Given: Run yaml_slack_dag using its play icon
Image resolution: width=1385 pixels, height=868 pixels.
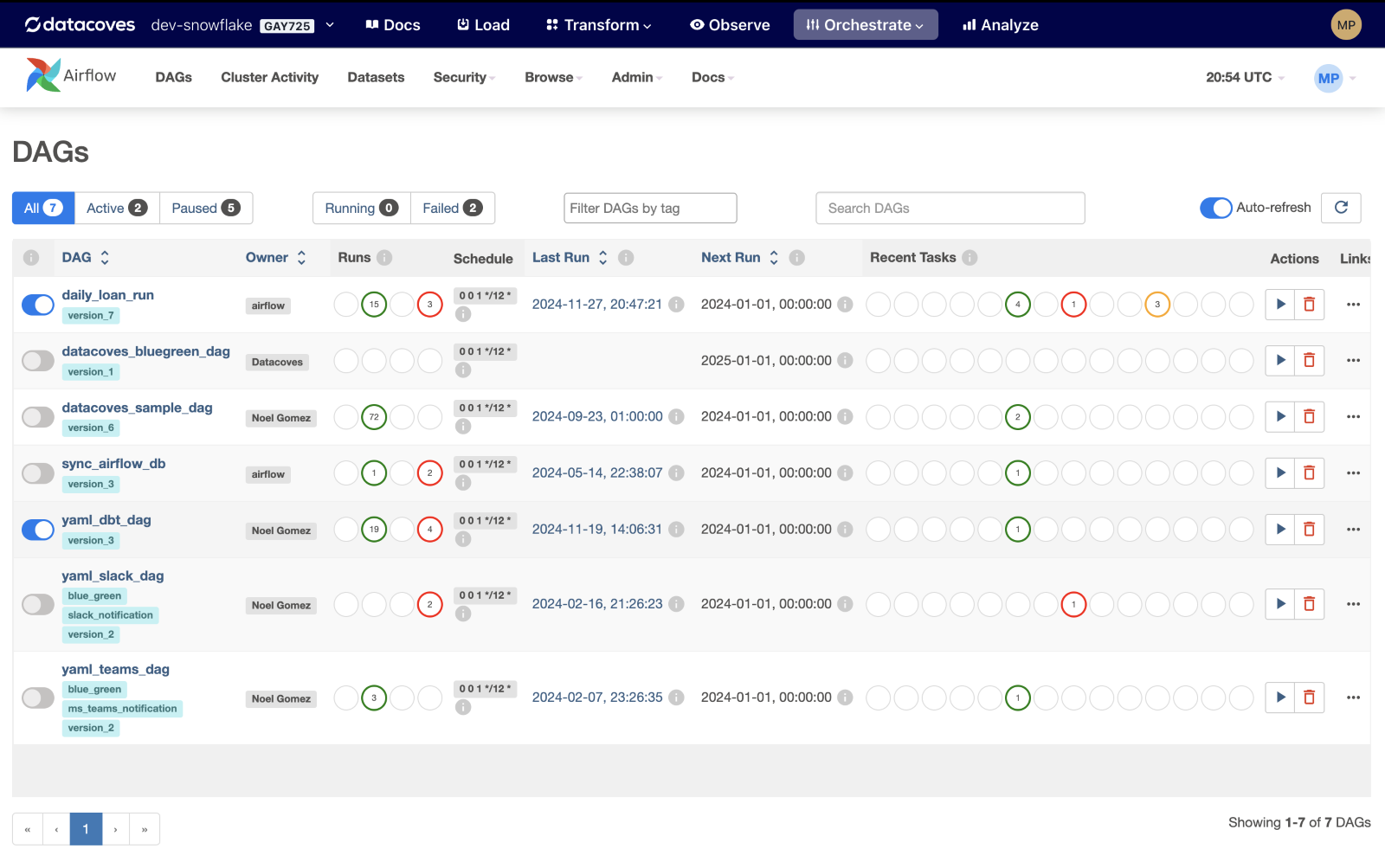Looking at the screenshot, I should tap(1280, 604).
